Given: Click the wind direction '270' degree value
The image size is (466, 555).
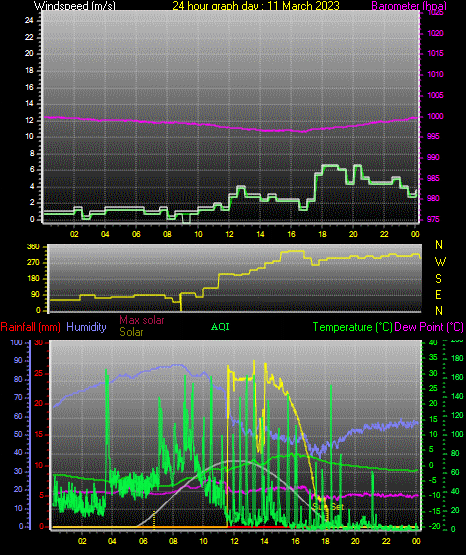Looking at the screenshot, I should tap(33, 263).
